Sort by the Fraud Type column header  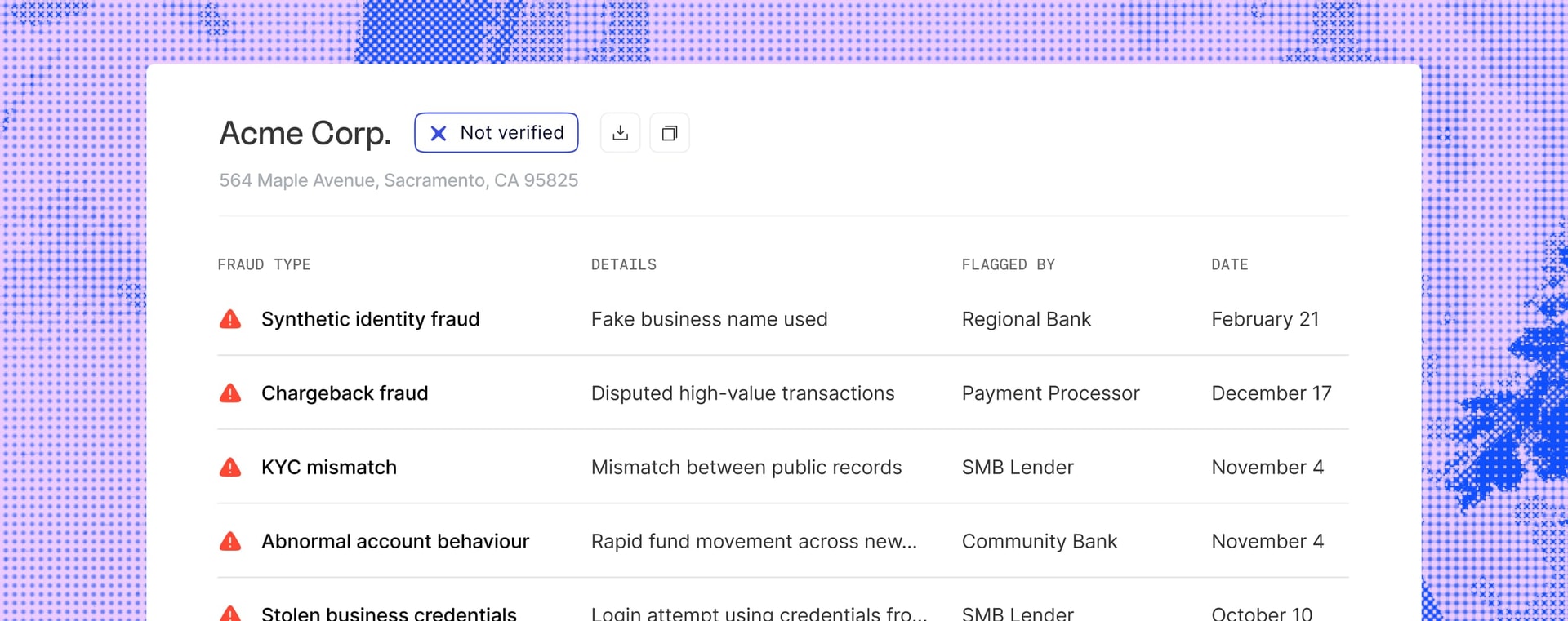click(x=264, y=264)
